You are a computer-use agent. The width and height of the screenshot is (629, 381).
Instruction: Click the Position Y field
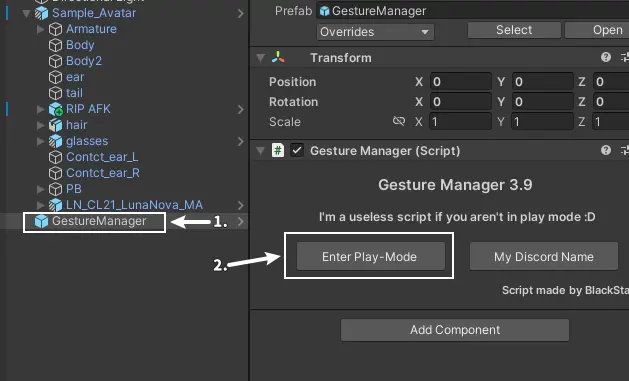[542, 81]
